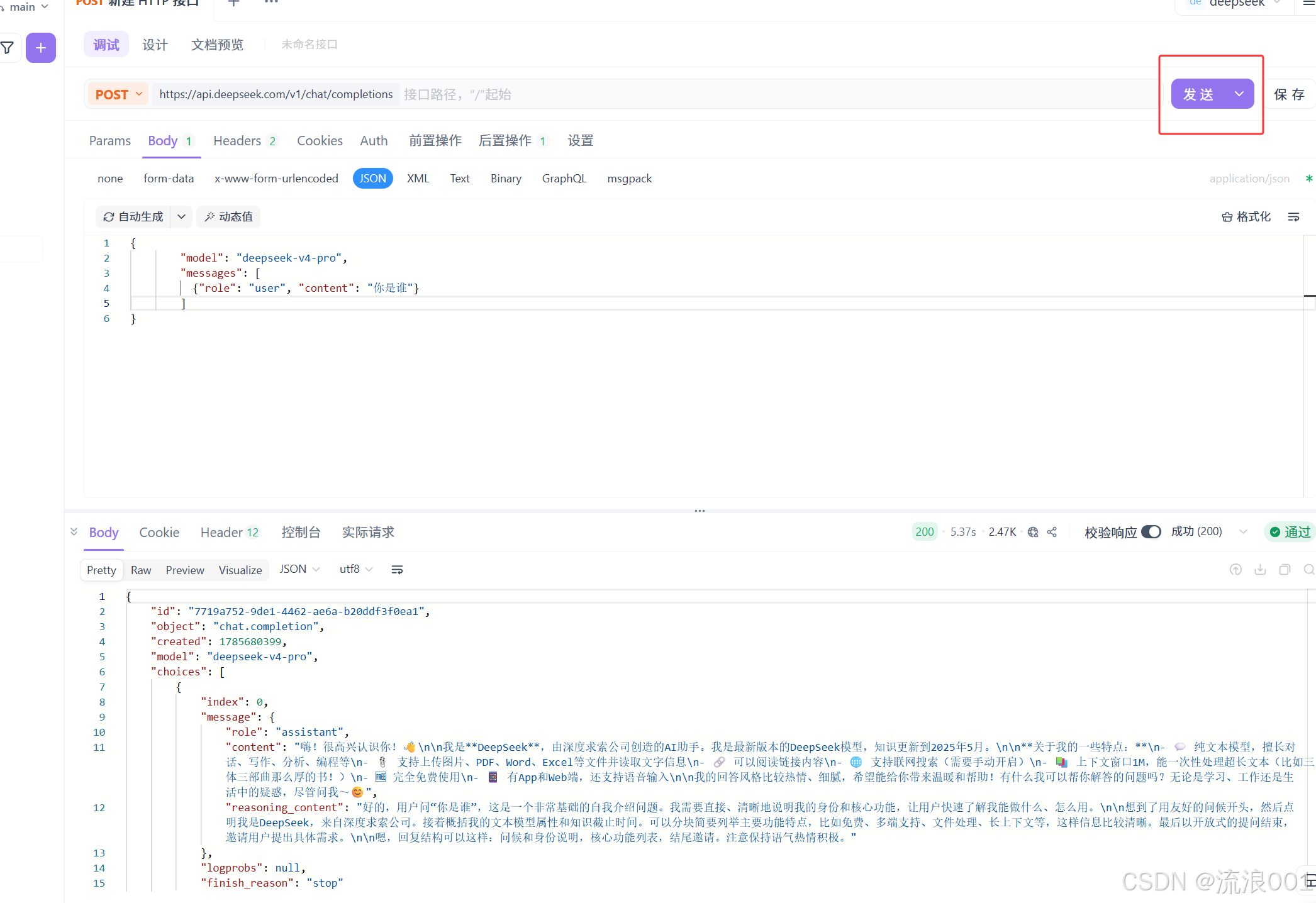The width and height of the screenshot is (1316, 903).
Task: Open the 后置操作 tab
Action: click(512, 141)
